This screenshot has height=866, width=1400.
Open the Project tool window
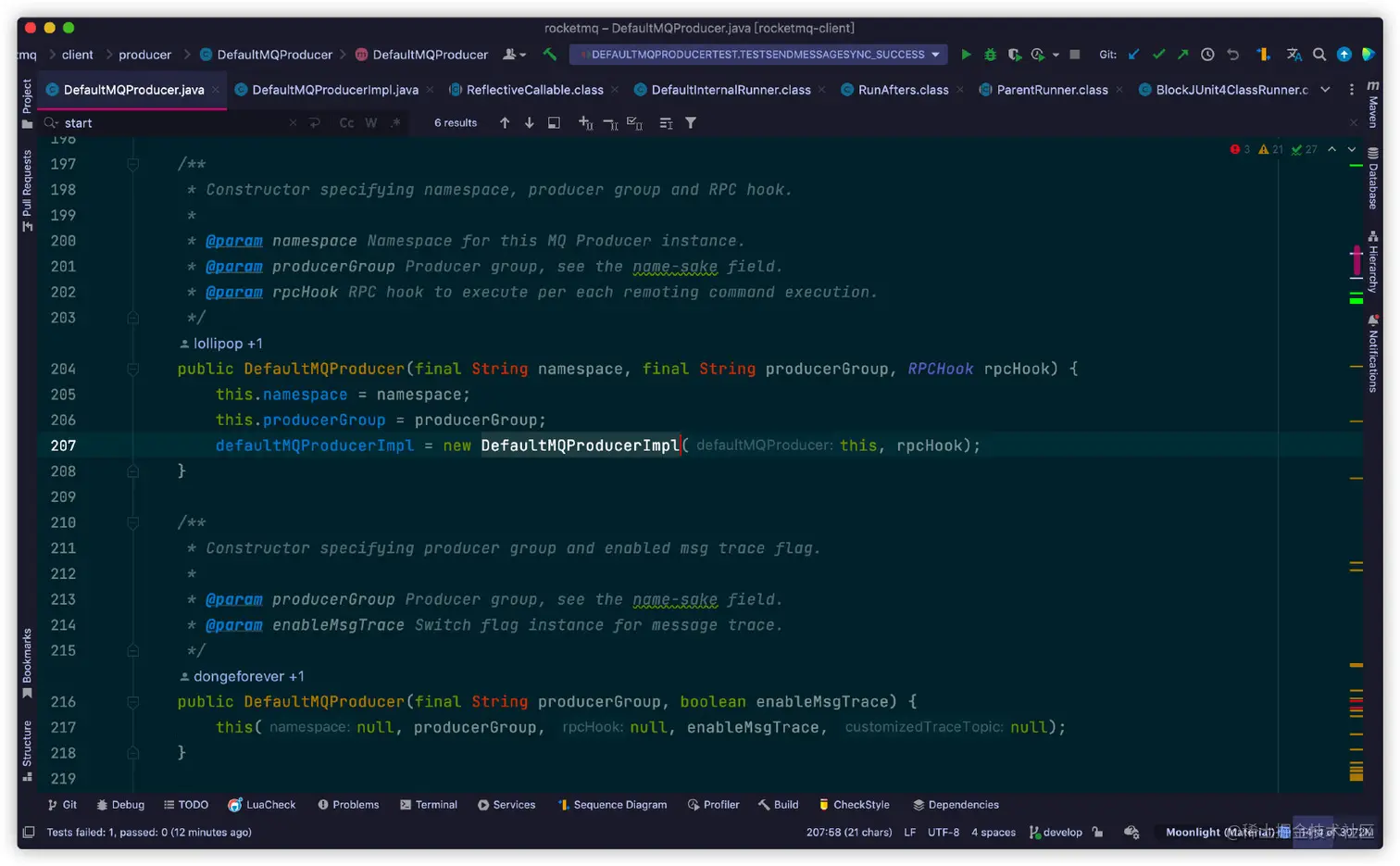(27, 104)
